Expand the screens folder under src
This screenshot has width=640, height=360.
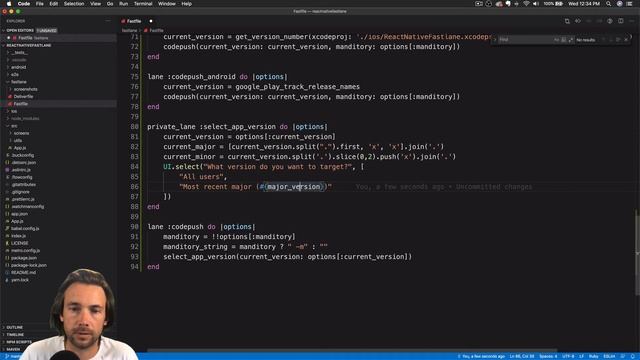(21, 133)
